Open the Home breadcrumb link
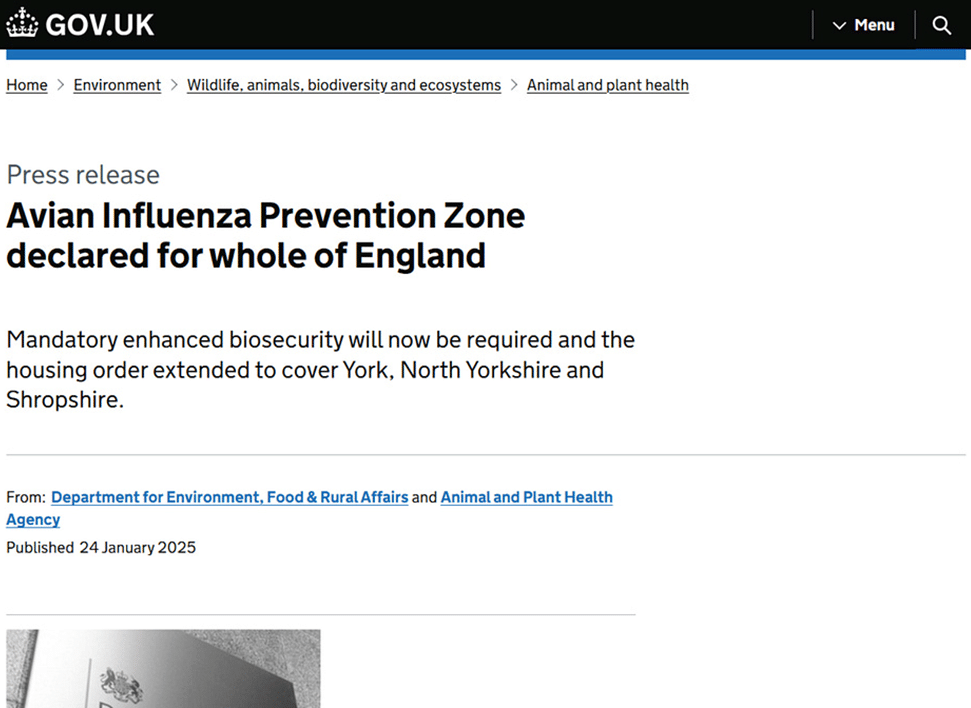 pos(27,85)
